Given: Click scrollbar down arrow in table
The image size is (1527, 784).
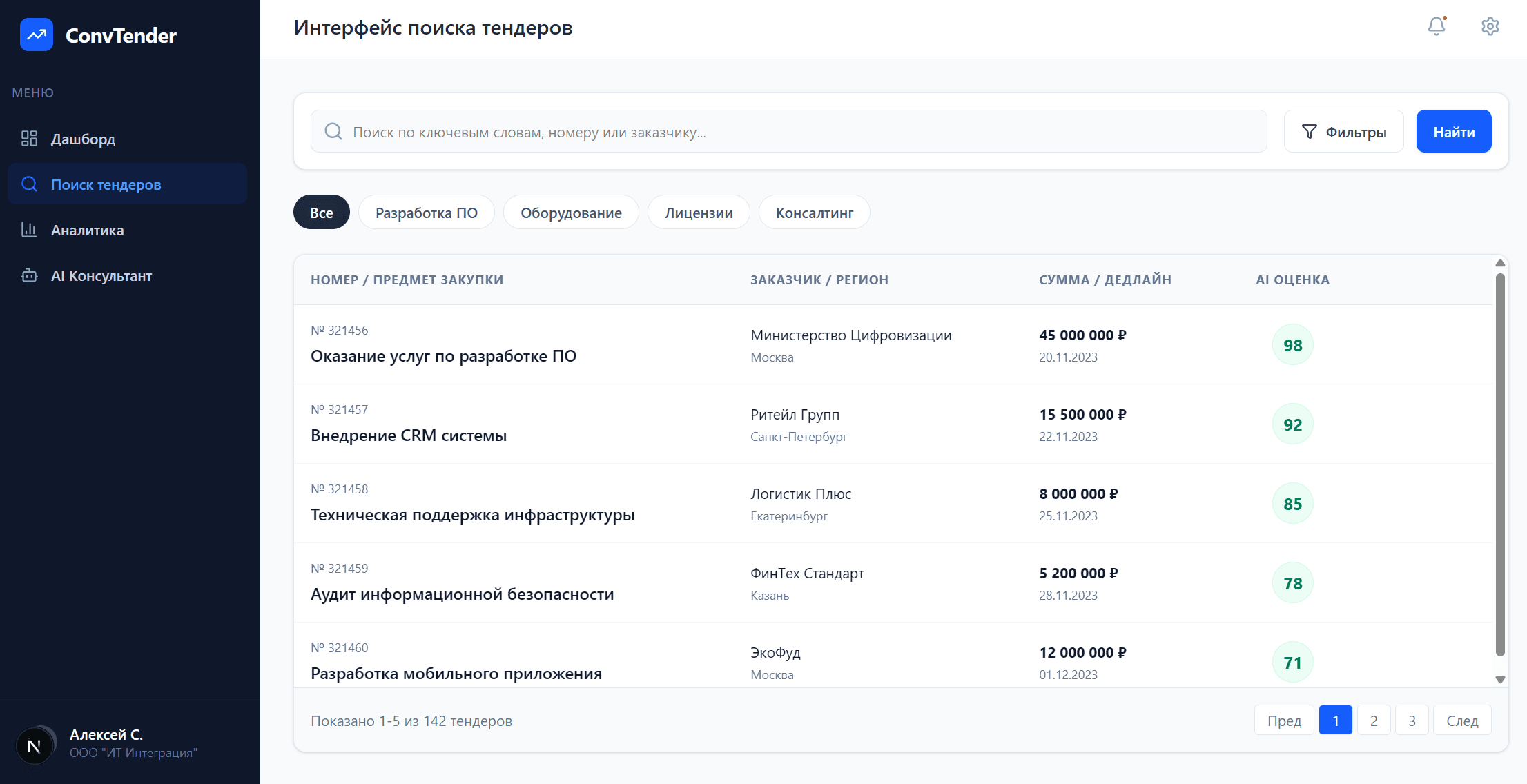Looking at the screenshot, I should (x=1500, y=680).
